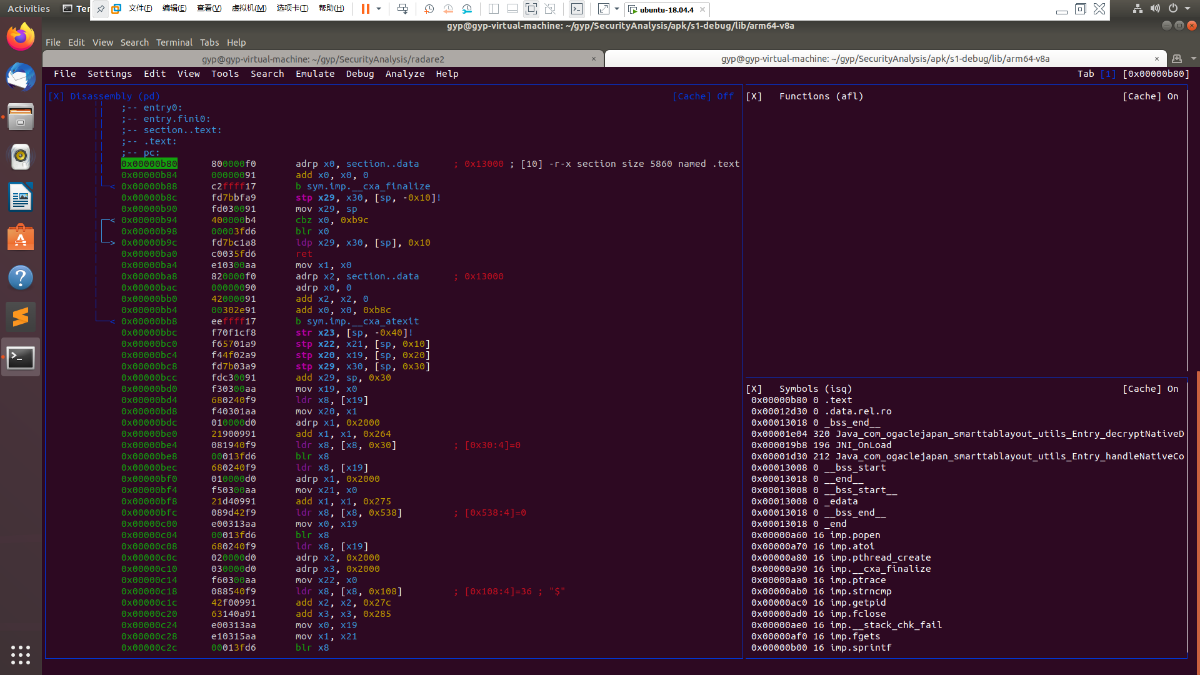
Task: Open Help from the dock
Action: click(21, 277)
